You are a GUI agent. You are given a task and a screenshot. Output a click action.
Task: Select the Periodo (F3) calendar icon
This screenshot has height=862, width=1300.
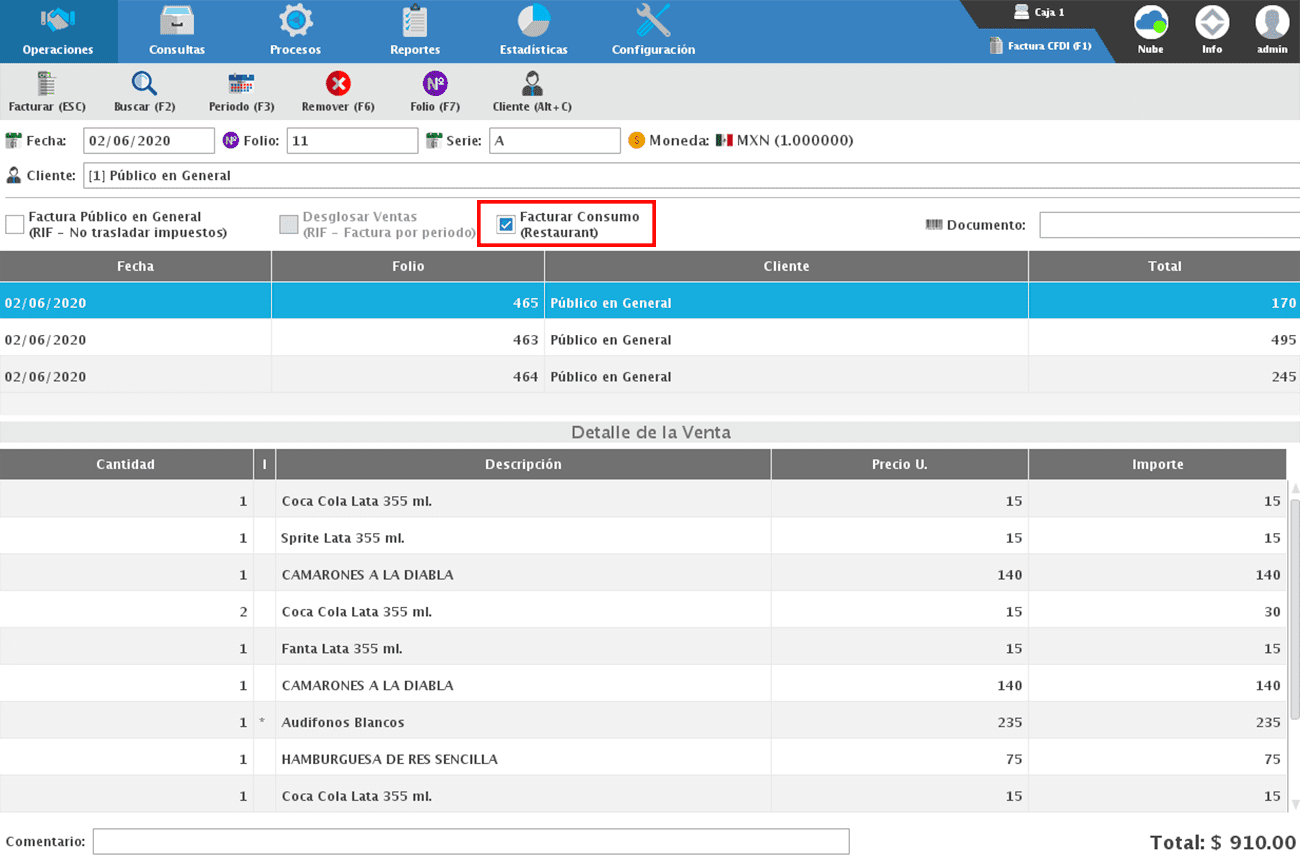pos(241,84)
